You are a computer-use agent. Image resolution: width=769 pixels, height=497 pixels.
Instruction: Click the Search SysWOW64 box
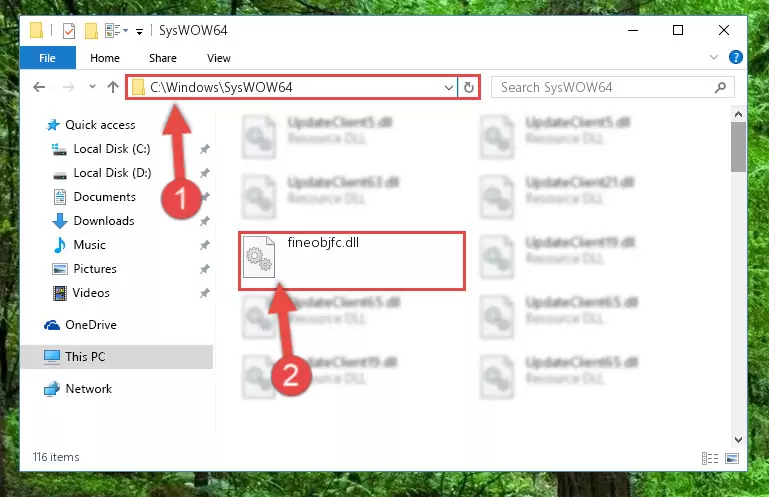point(613,87)
